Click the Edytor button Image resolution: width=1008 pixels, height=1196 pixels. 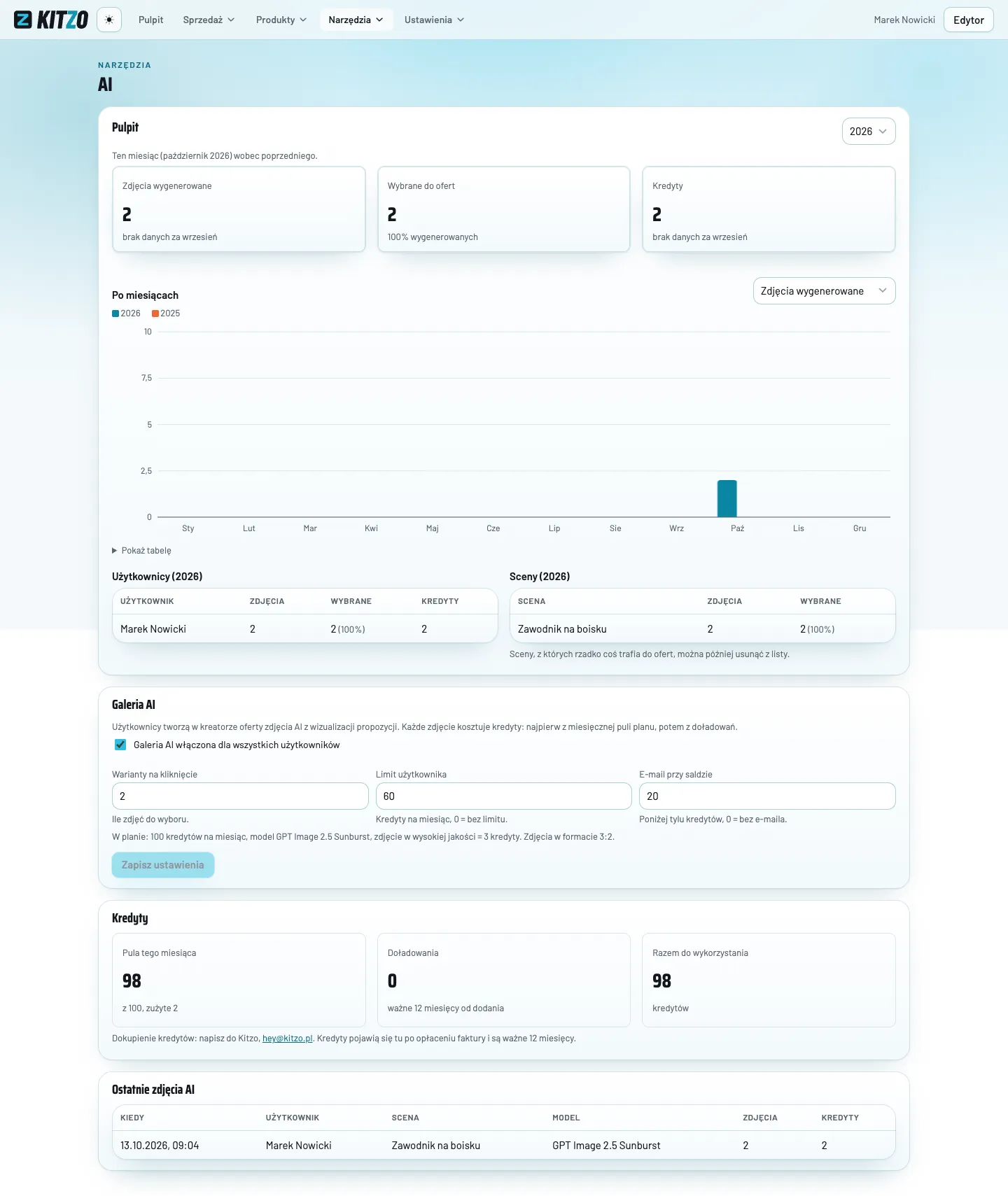coord(968,20)
